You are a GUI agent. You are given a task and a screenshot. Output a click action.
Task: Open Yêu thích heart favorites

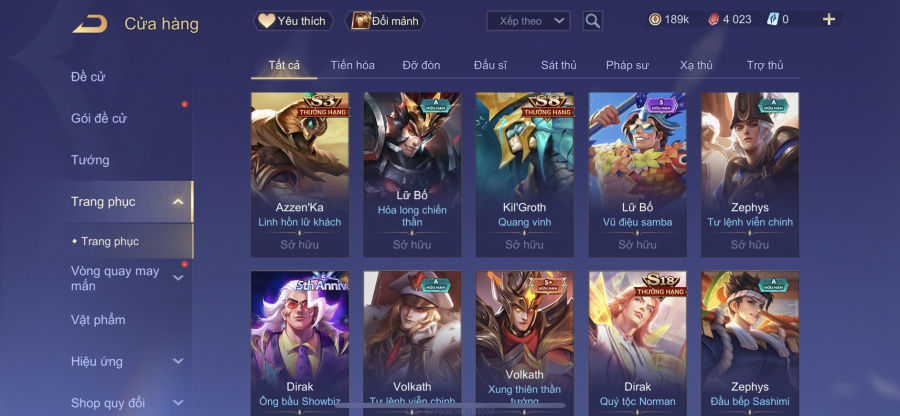pyautogui.click(x=293, y=21)
